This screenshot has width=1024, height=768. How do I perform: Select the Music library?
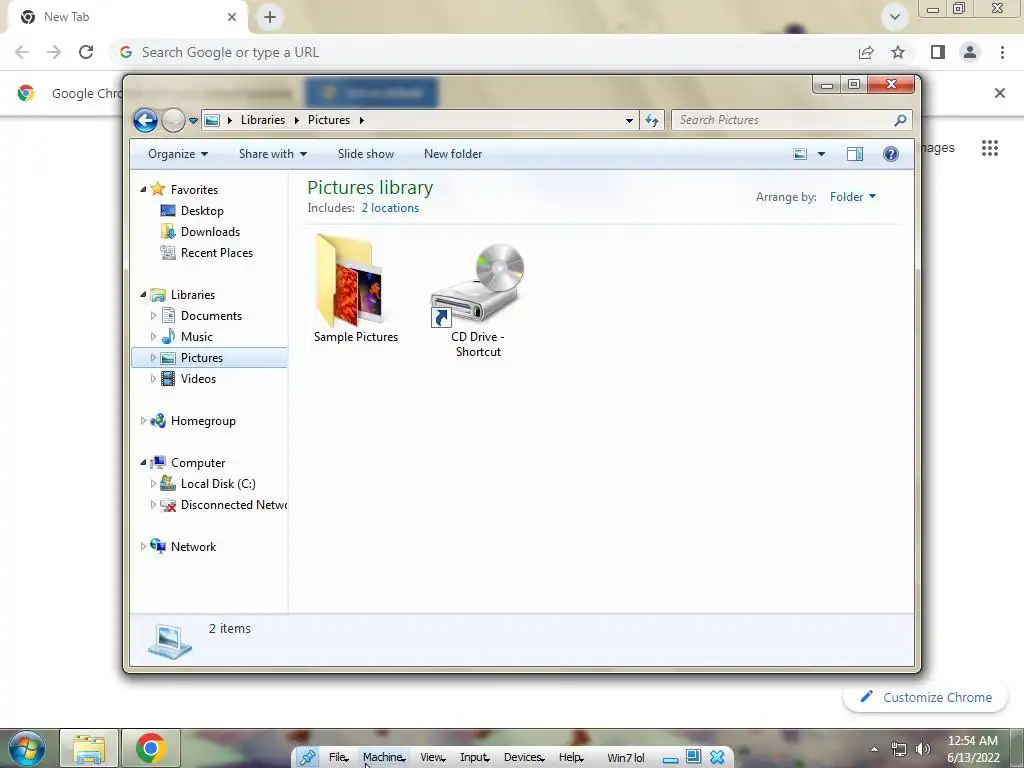click(197, 337)
